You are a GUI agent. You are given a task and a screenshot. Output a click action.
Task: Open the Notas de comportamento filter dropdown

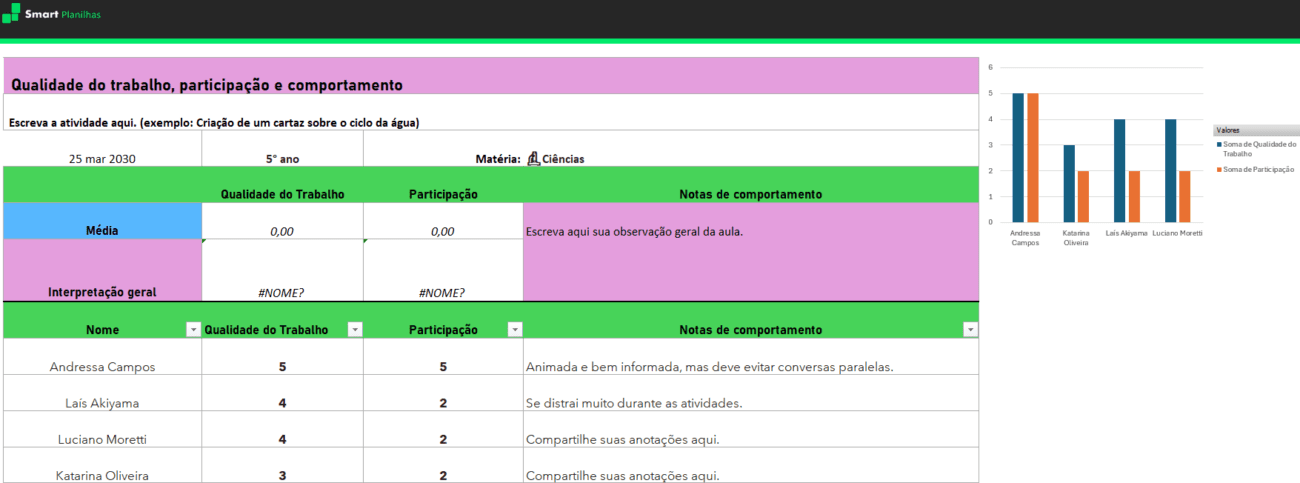969,330
